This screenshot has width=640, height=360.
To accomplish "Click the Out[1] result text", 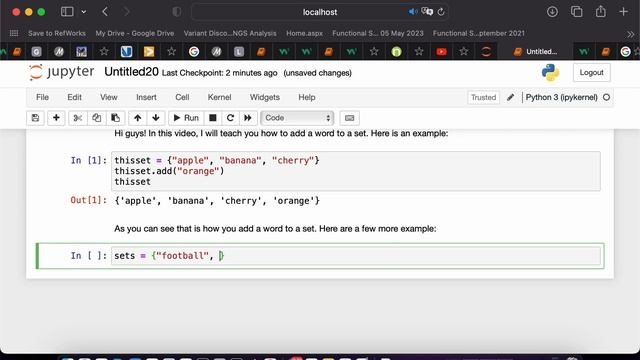I will [217, 201].
